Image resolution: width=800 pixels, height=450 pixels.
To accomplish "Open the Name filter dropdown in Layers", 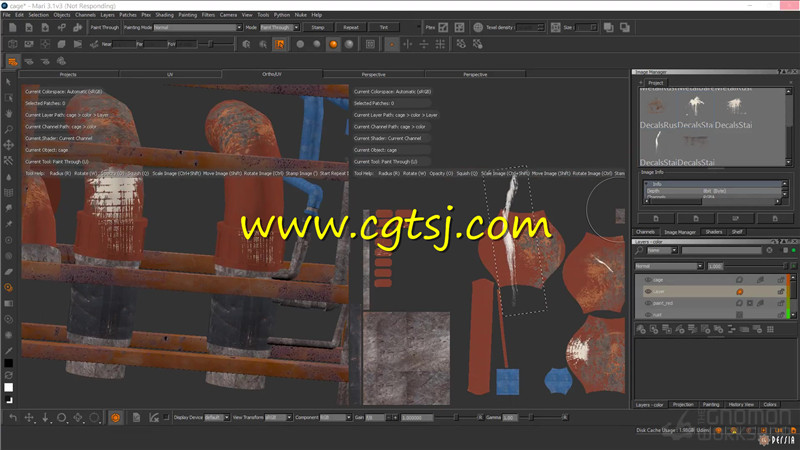I will pyautogui.click(x=662, y=250).
